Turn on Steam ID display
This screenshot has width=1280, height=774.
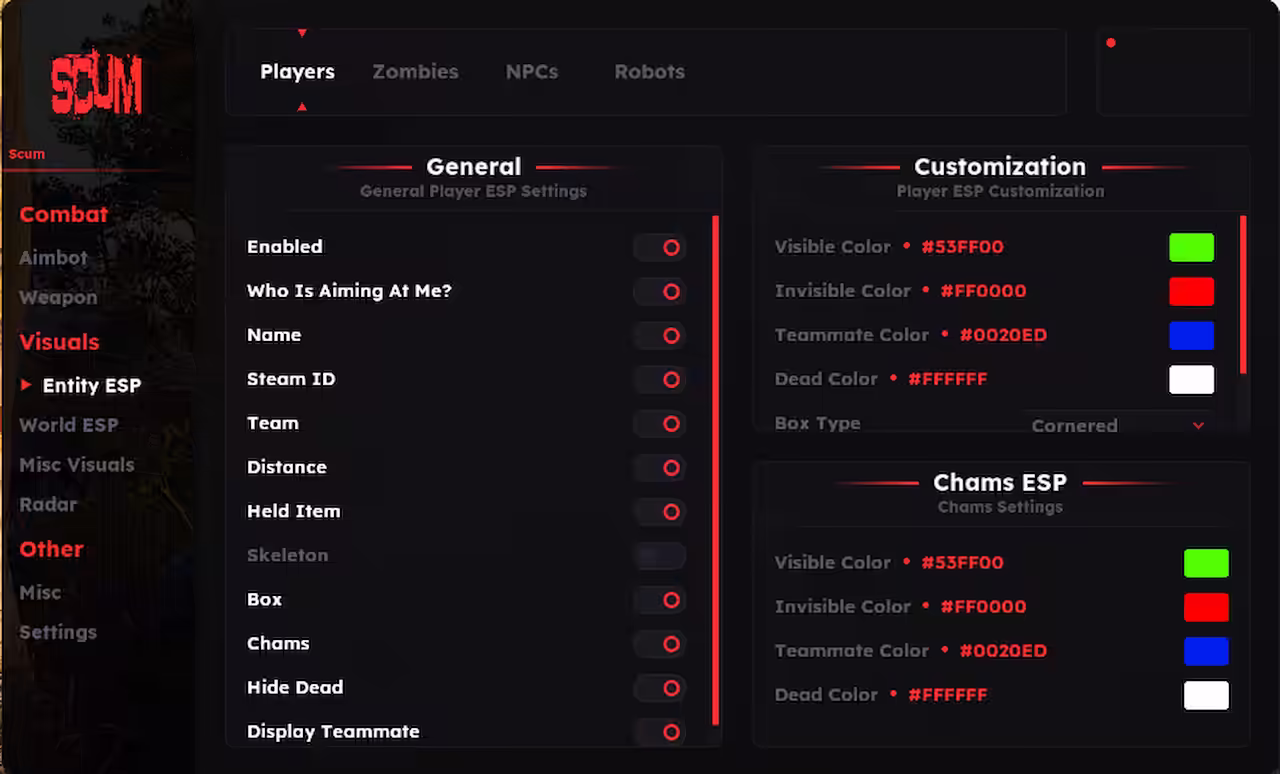[659, 379]
